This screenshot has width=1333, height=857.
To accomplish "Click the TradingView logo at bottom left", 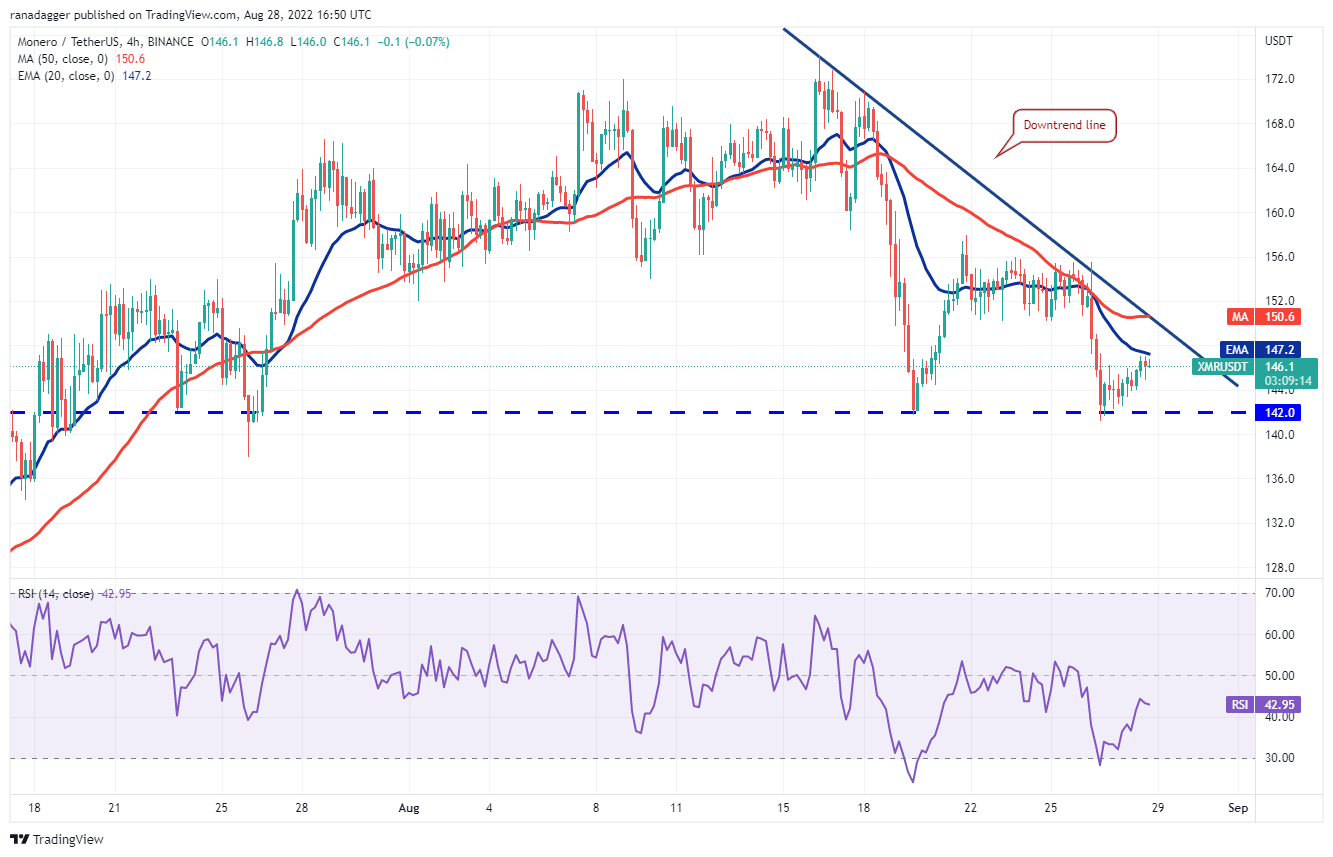I will click(x=57, y=839).
